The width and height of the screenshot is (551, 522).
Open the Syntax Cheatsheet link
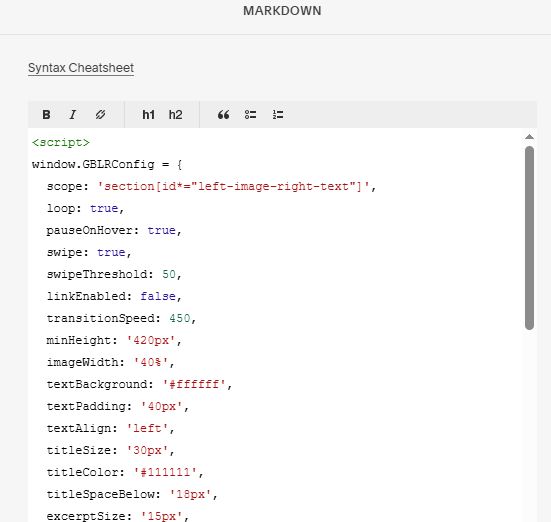81,68
